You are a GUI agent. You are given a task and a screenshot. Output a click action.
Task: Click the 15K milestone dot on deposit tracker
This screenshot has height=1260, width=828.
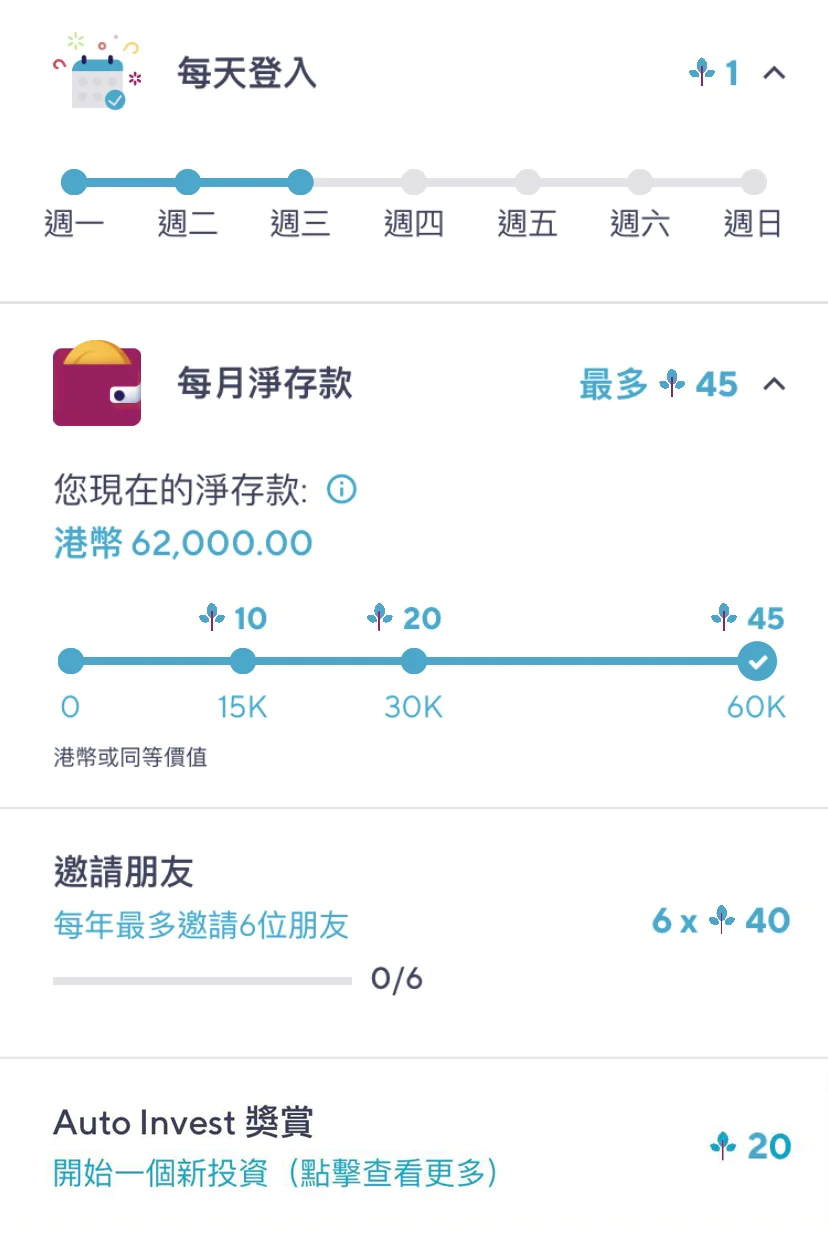[243, 661]
